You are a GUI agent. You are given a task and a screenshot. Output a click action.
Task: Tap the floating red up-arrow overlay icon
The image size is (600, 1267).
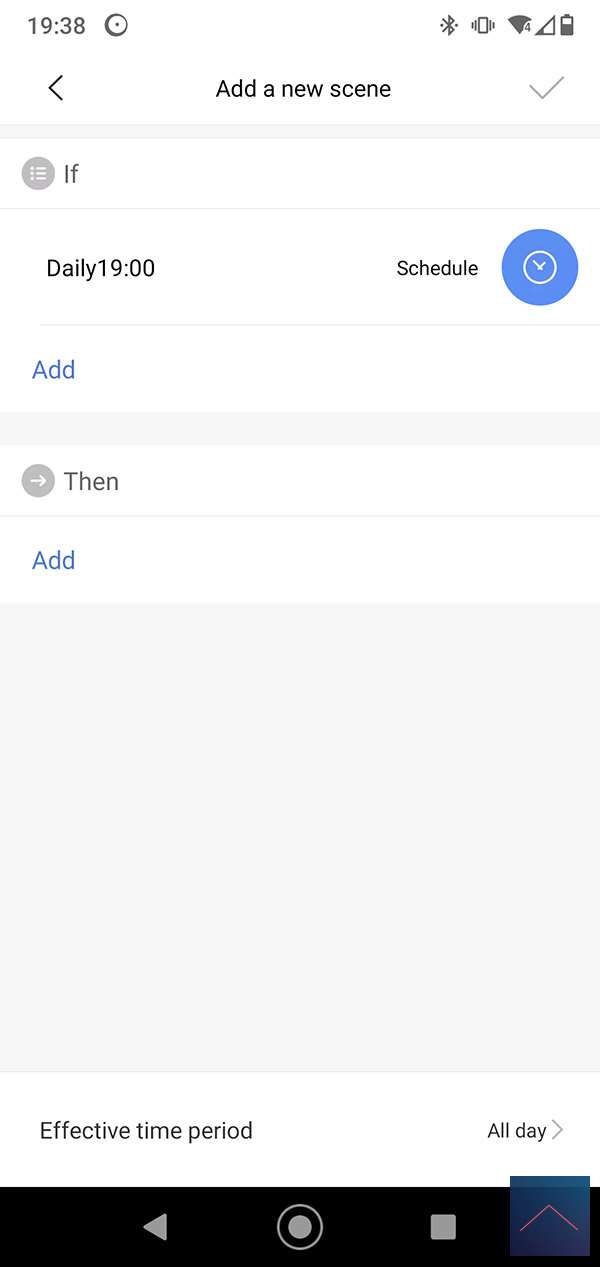coord(549,1216)
